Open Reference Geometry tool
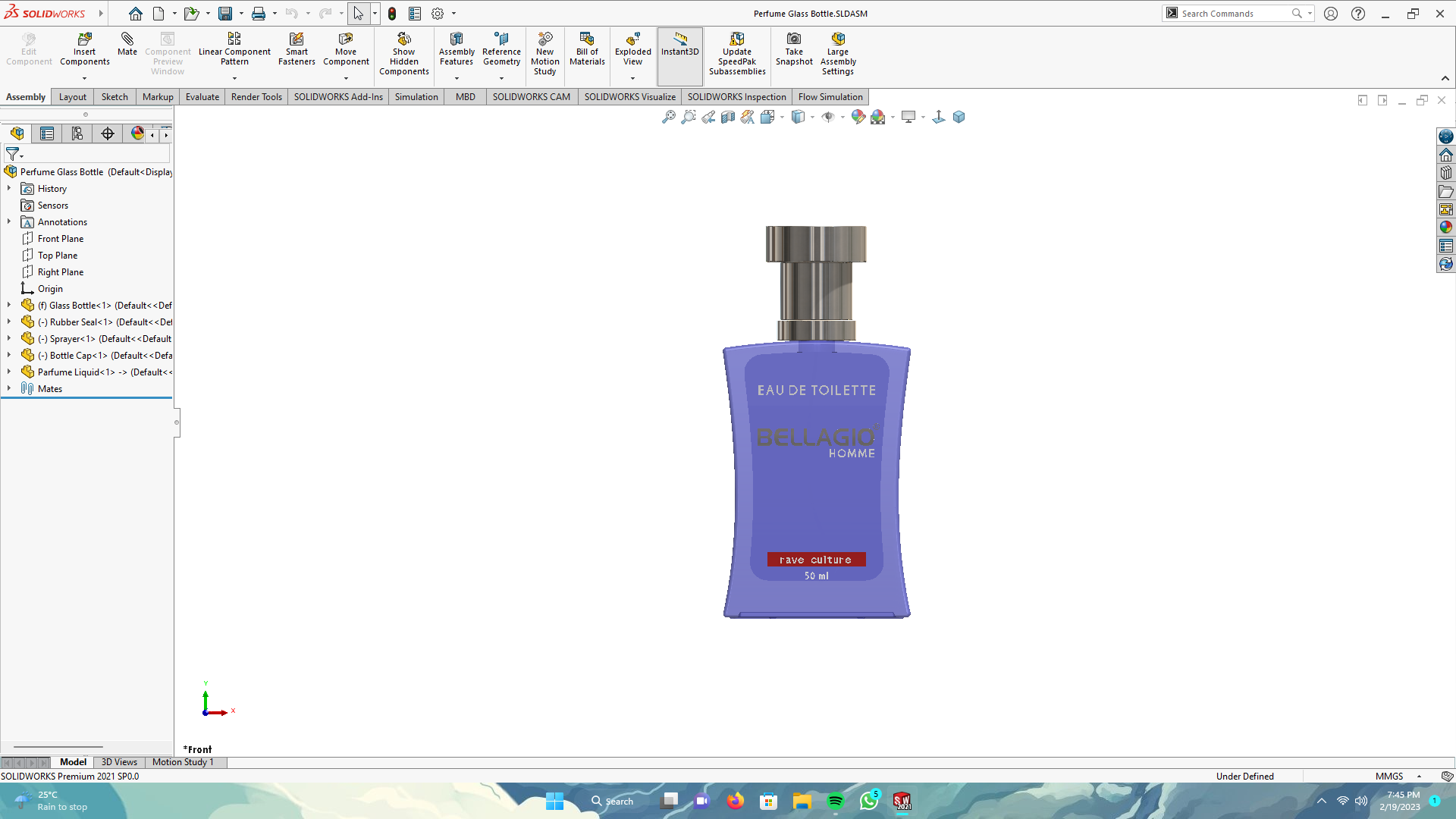Screen dimensions: 1456x819 (x=501, y=49)
